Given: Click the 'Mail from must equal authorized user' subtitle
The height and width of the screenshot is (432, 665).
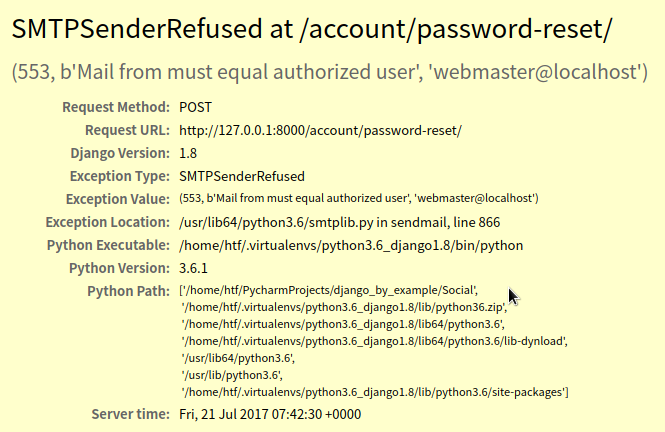Looking at the screenshot, I should coord(330,72).
